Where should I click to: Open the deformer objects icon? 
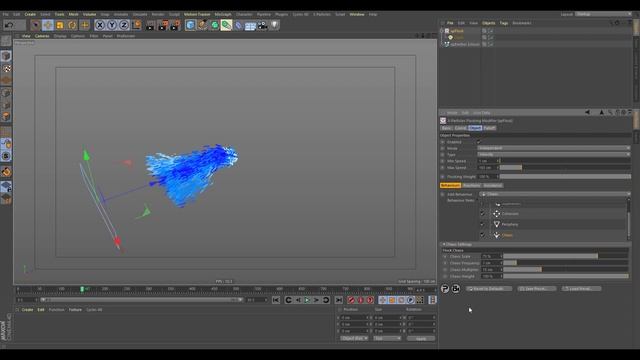pos(238,25)
